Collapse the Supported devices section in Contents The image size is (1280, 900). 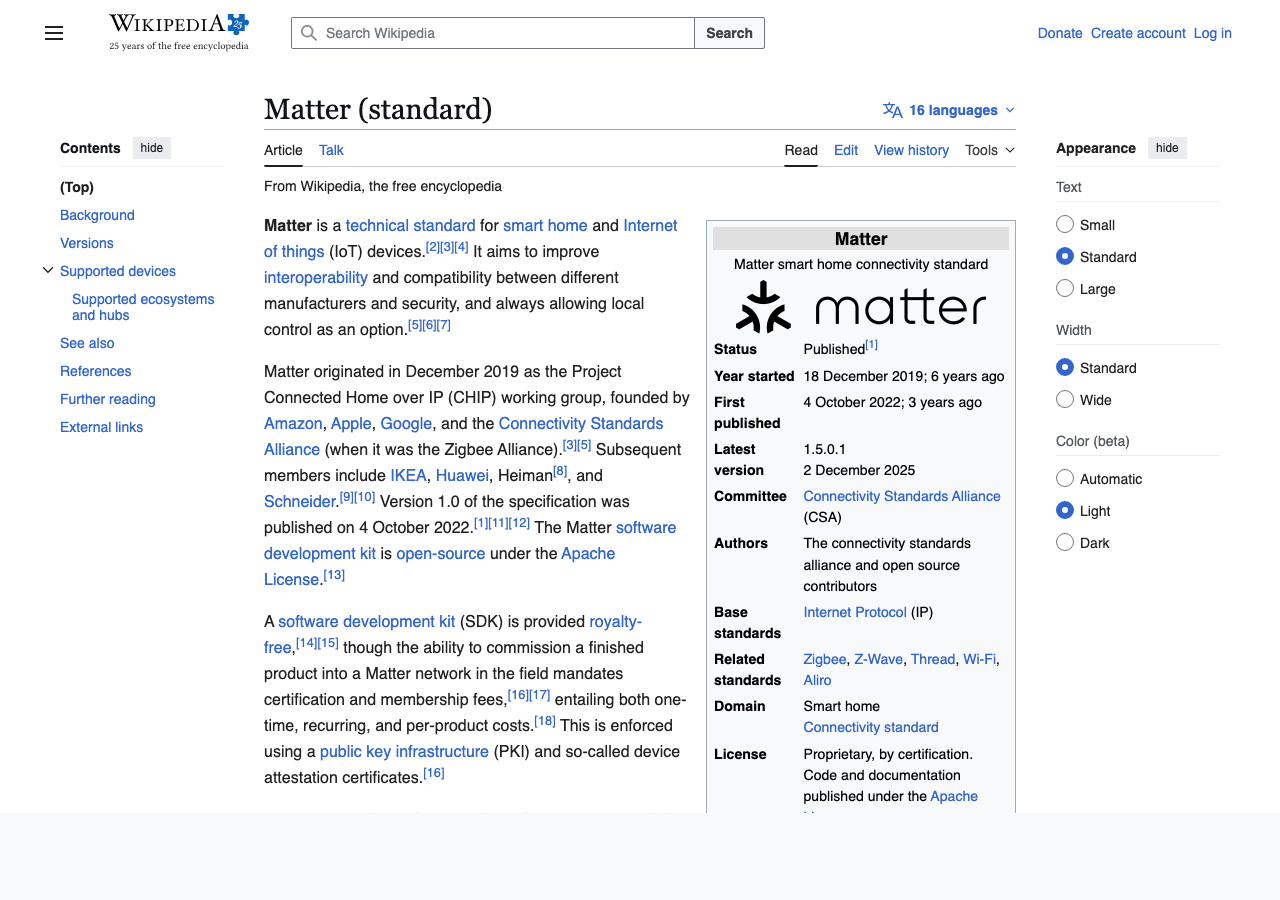(47, 269)
